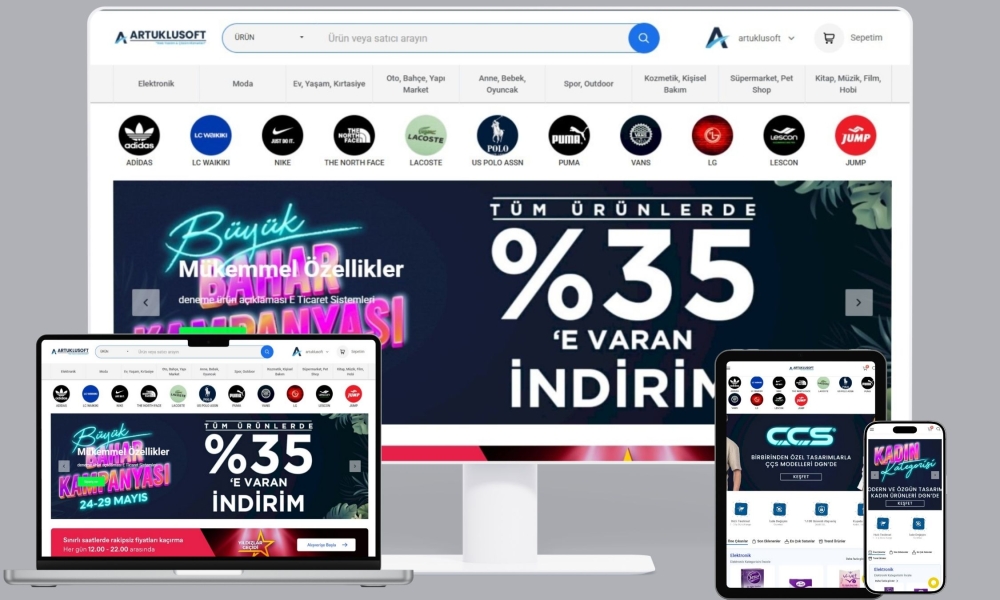Go to the previous slide on the laptop banner
The width and height of the screenshot is (1000, 600).
[64, 466]
